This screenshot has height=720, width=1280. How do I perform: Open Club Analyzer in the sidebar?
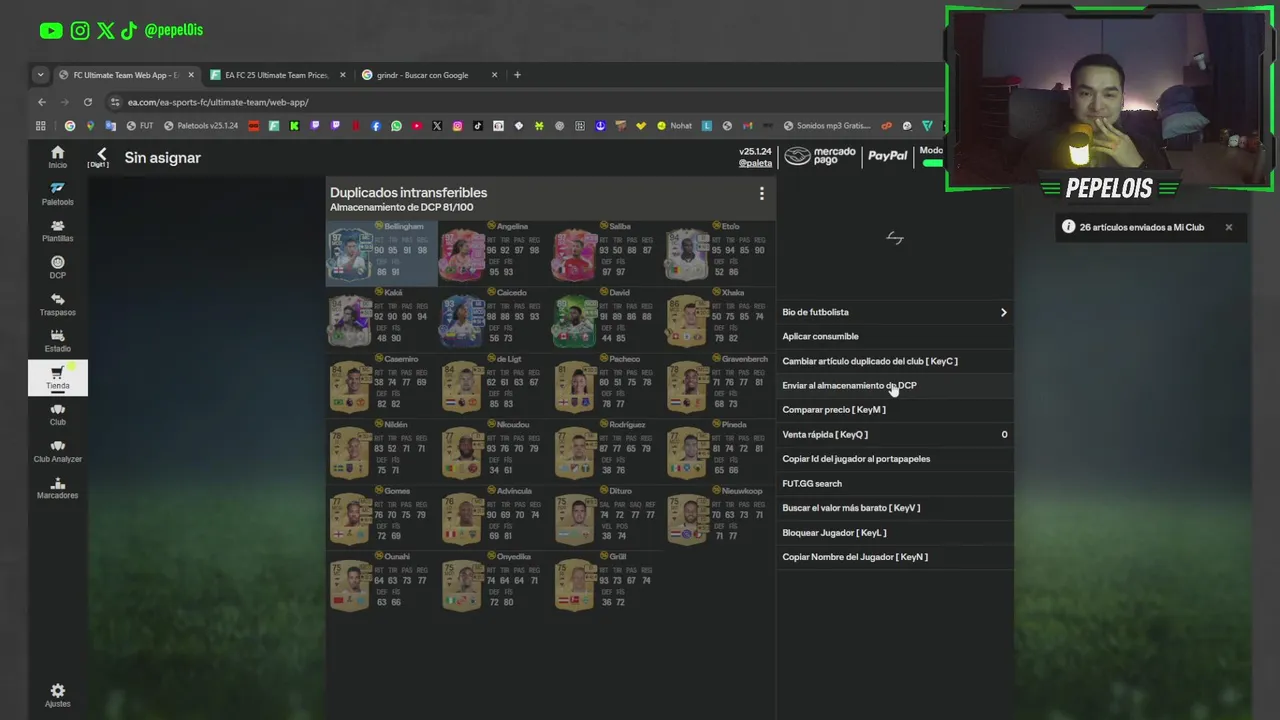[x=57, y=451]
